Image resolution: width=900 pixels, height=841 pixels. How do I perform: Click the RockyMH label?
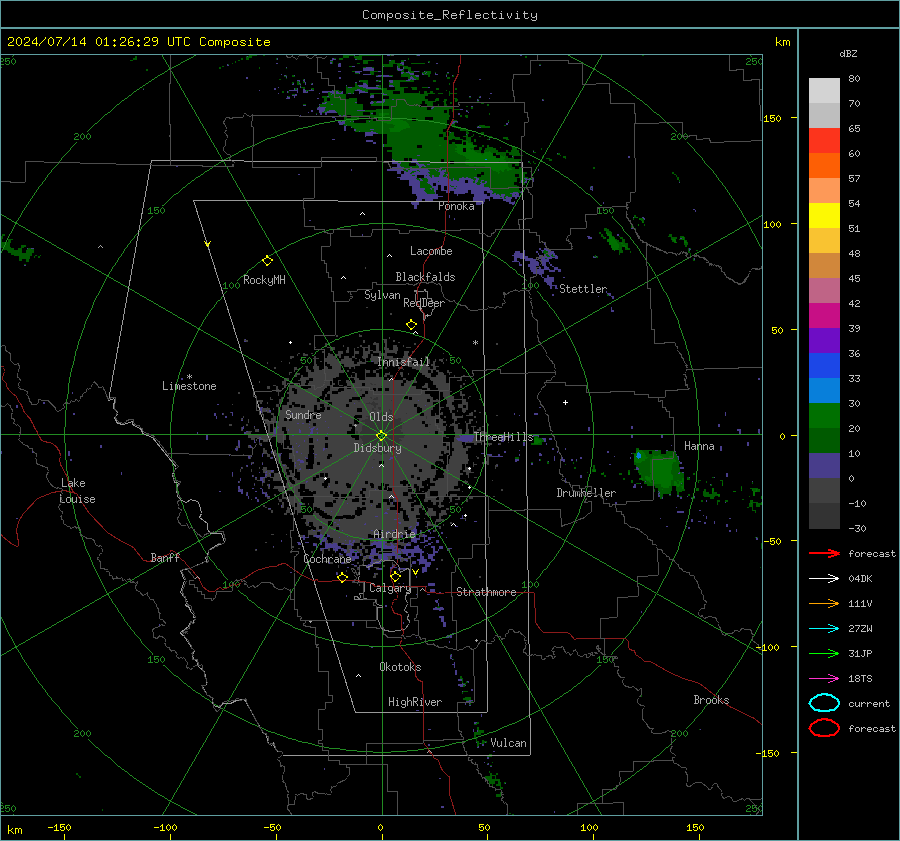point(264,280)
